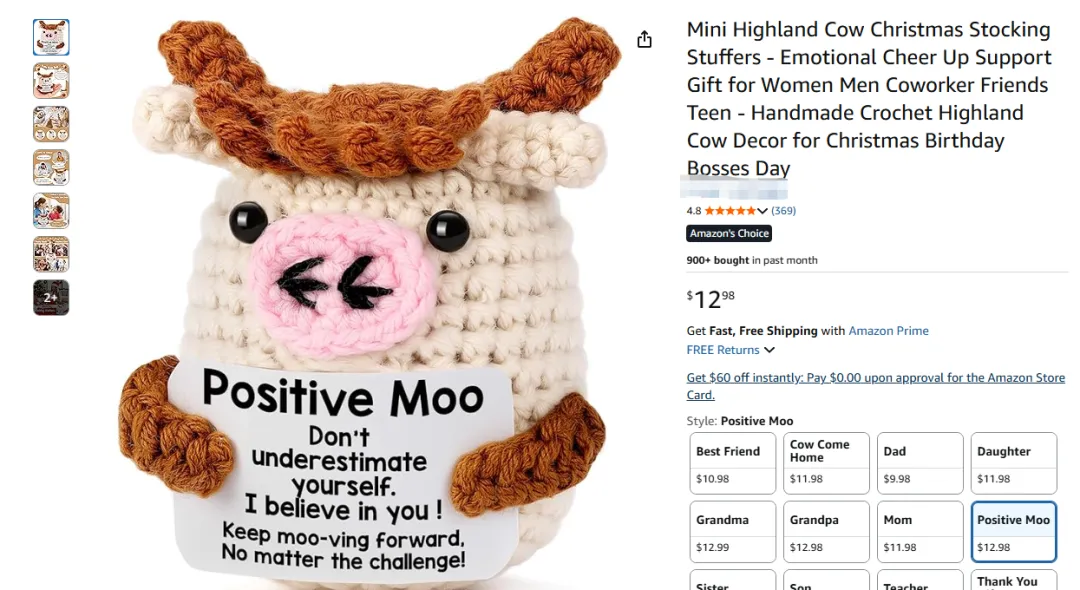Image resolution: width=1080 pixels, height=590 pixels.
Task: Open the 369 reviews link
Action: (783, 211)
